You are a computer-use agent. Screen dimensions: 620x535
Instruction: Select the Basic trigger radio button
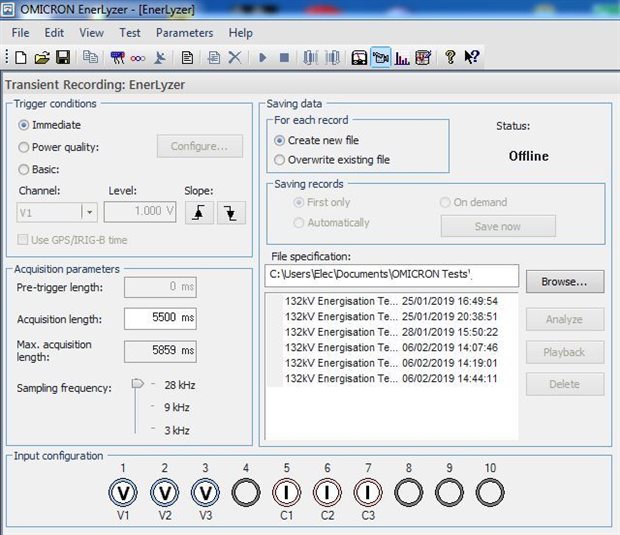pos(25,169)
